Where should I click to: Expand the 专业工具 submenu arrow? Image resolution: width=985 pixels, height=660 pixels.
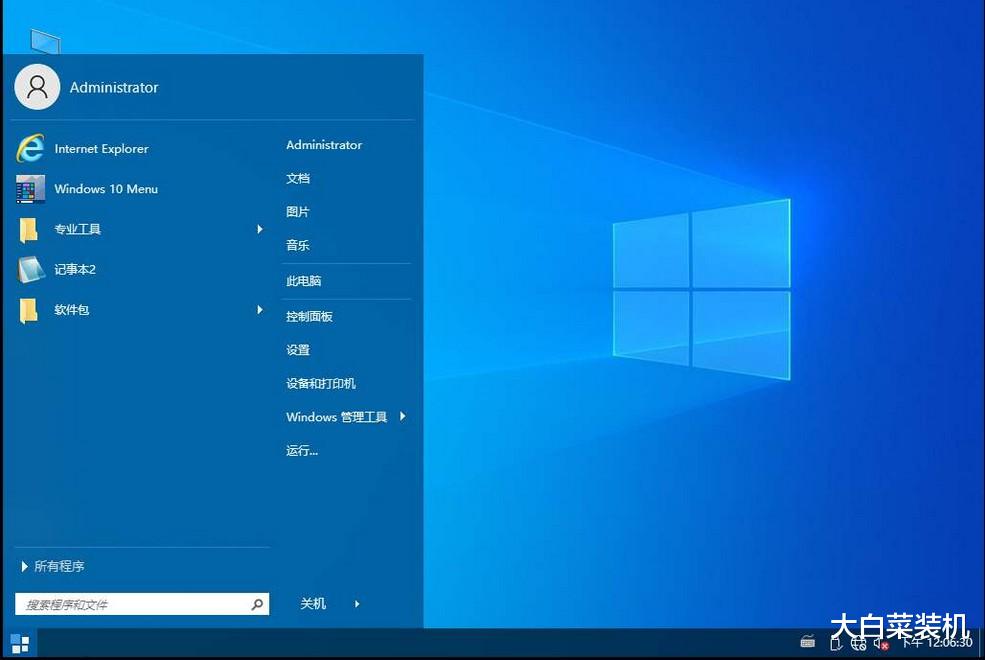coord(260,229)
